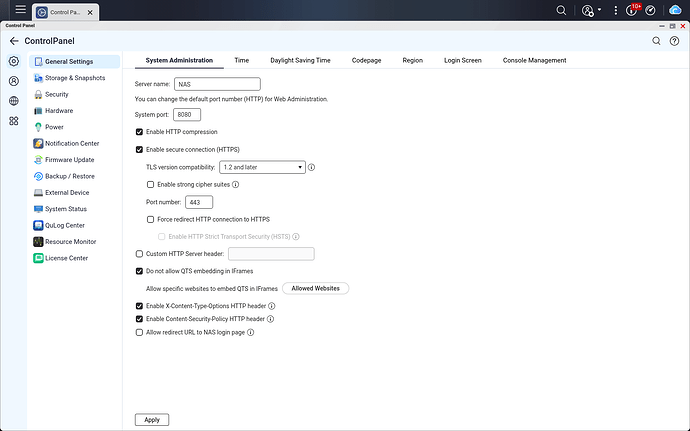Viewport: 690px width, 431px height.
Task: Select the System Administration tab
Action: [x=179, y=60]
